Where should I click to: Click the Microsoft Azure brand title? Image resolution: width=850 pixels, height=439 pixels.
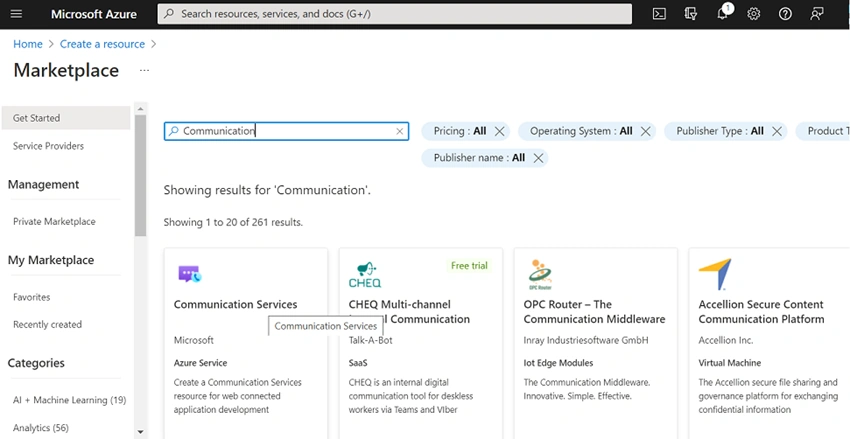tap(94, 14)
